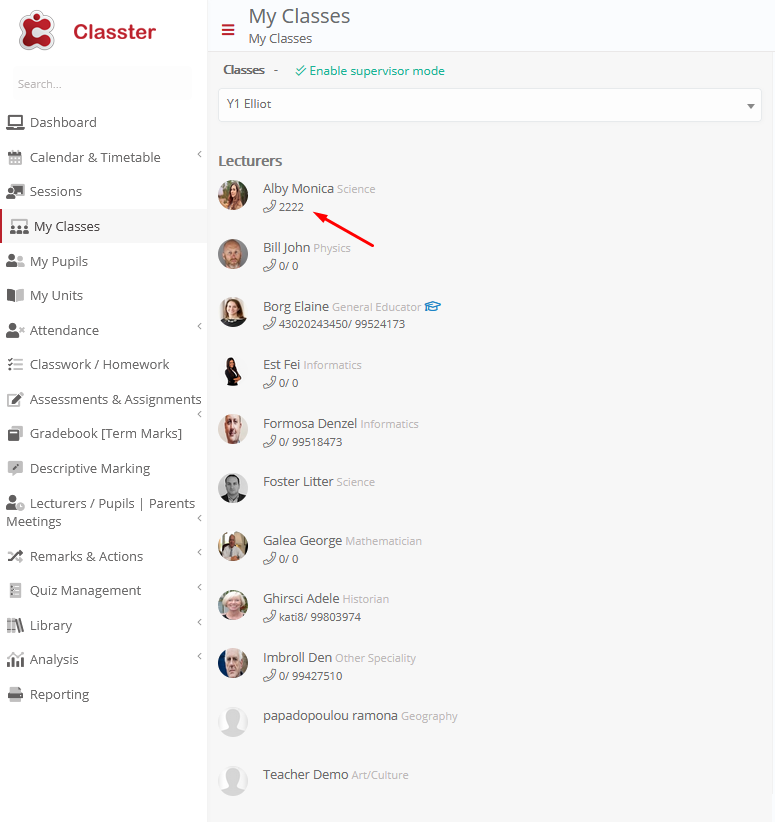This screenshot has height=822, width=775.
Task: Expand the Attendance submenu chevron
Action: click(199, 326)
